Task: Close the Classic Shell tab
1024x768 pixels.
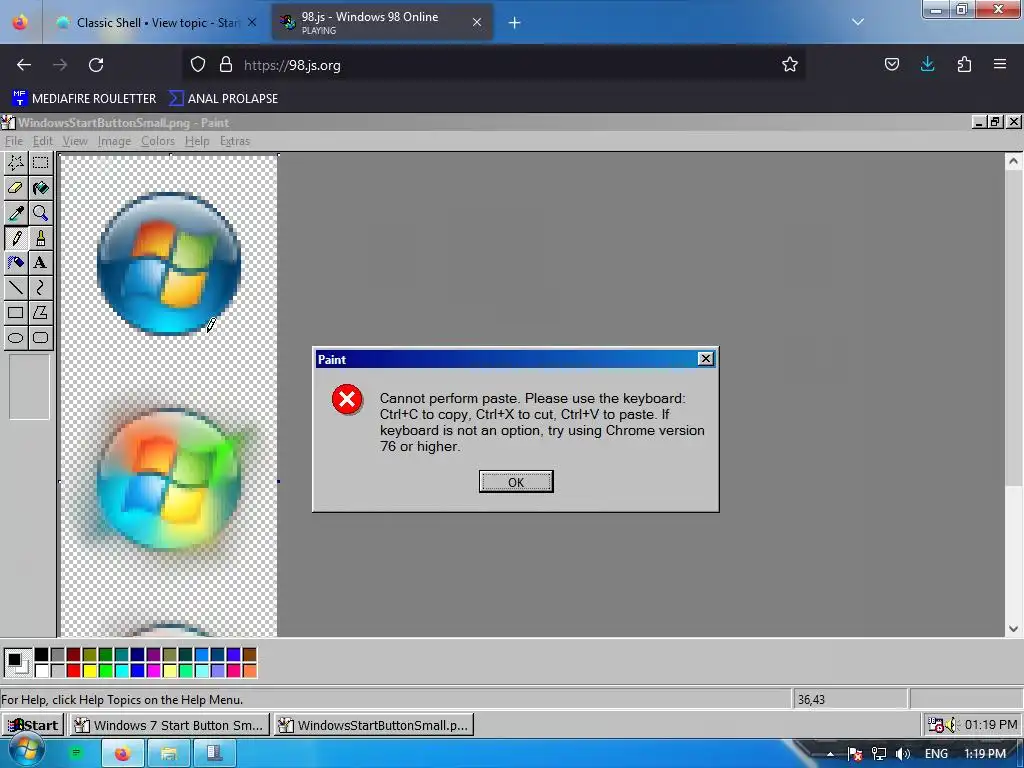Action: coord(252,22)
